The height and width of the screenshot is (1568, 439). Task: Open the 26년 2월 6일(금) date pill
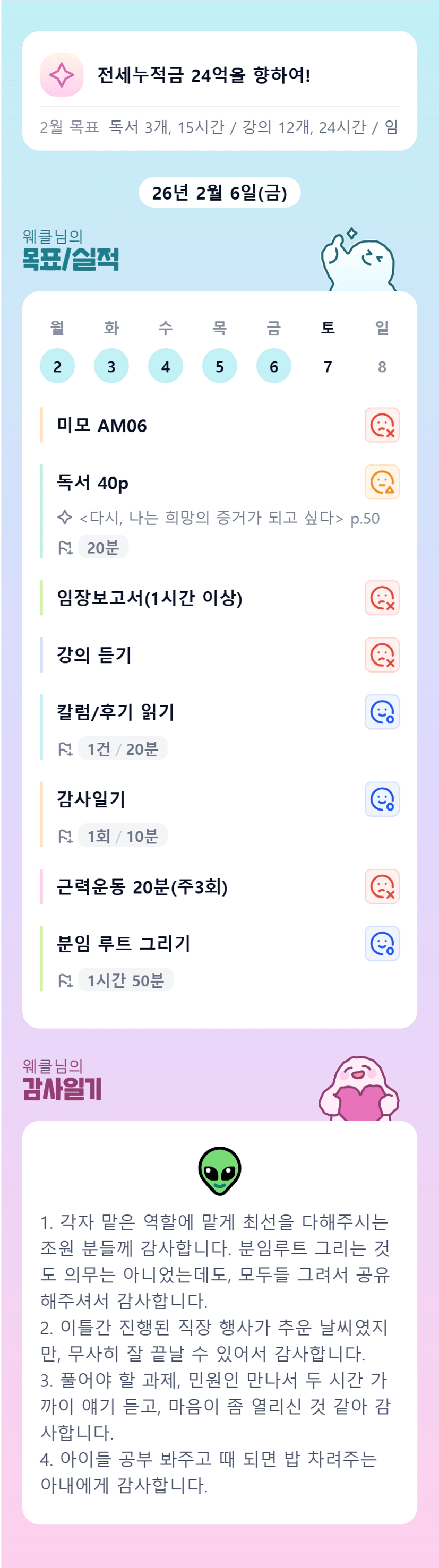[x=219, y=193]
